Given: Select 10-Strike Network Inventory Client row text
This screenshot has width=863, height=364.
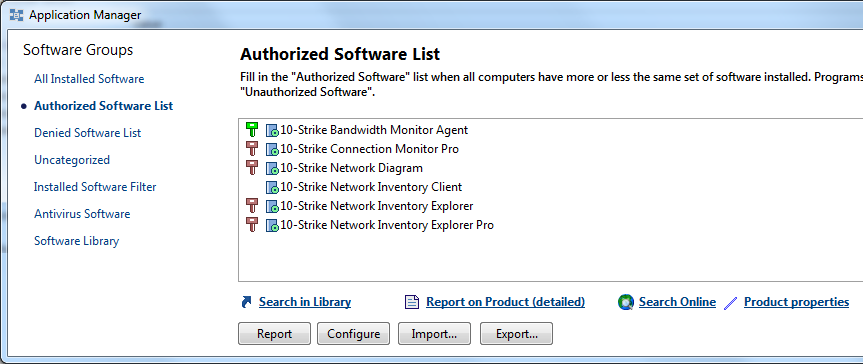Looking at the screenshot, I should coord(371,187).
